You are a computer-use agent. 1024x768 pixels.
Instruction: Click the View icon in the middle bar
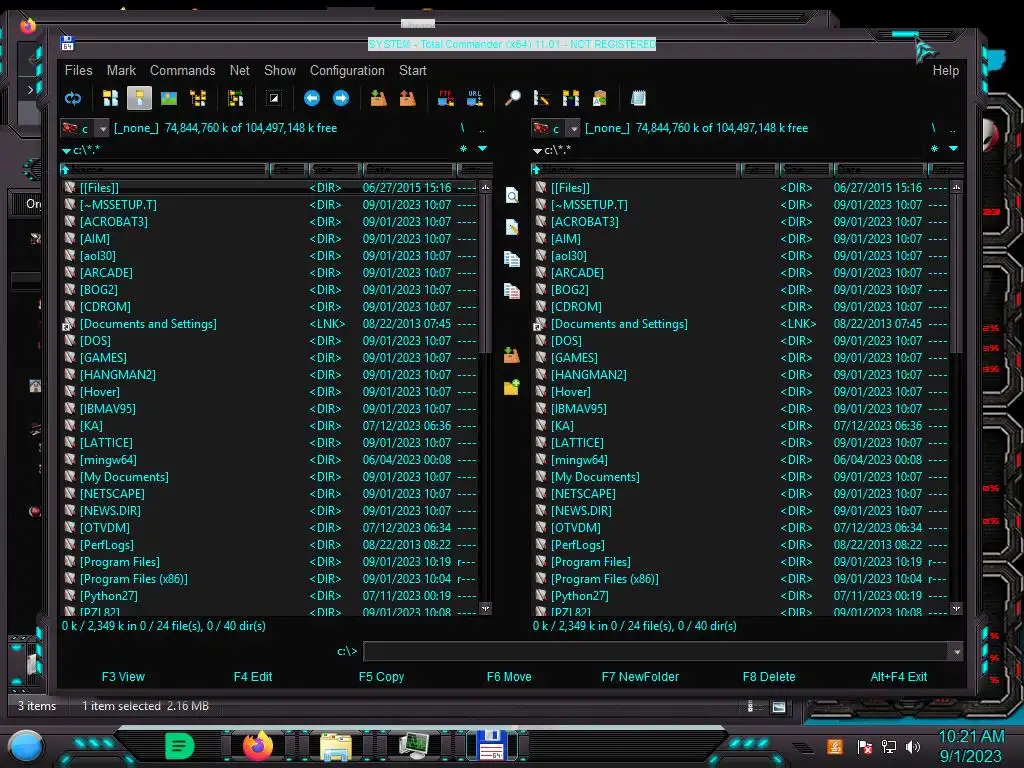(x=512, y=195)
